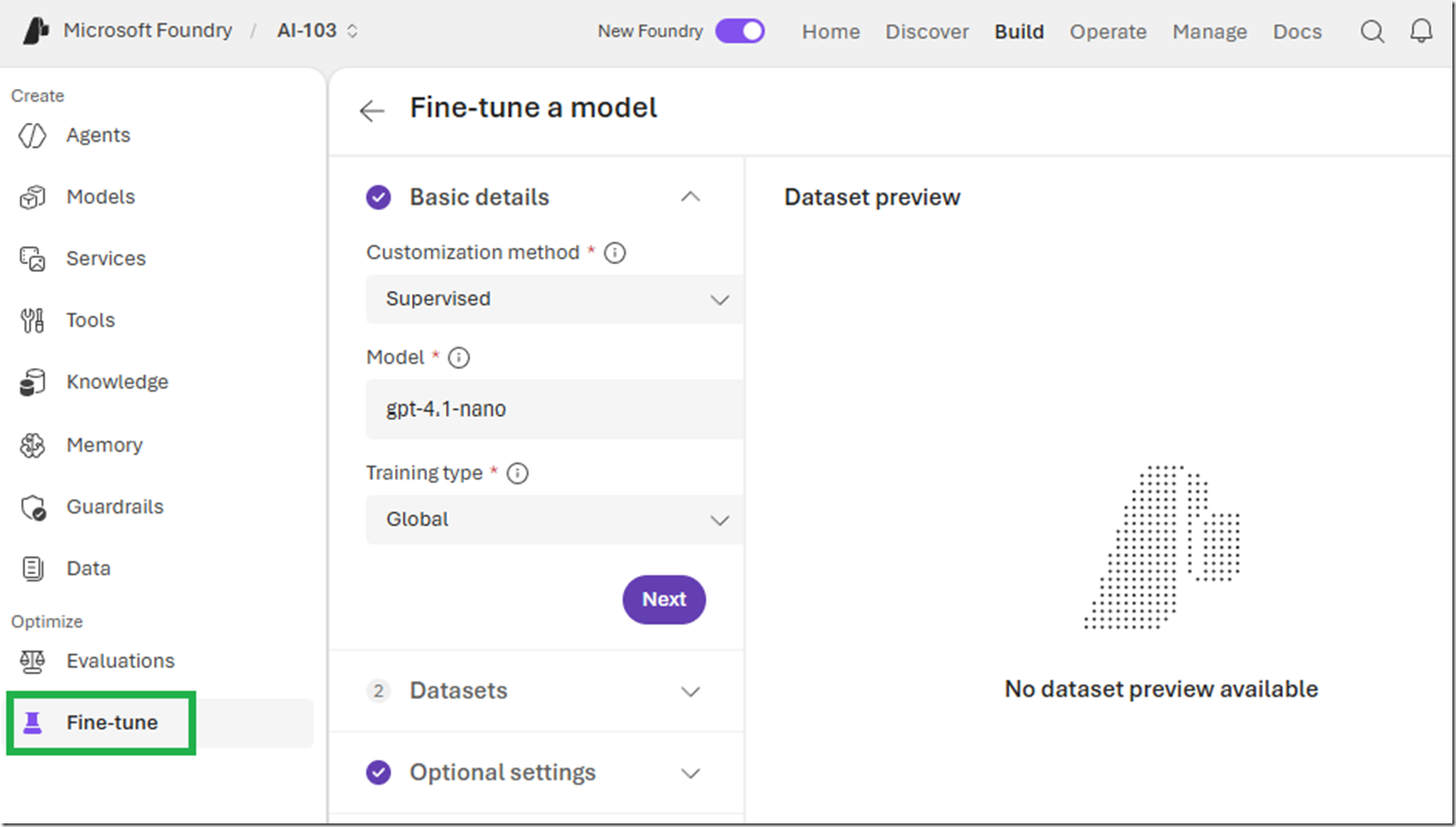Open the Training type Global dropdown

555,520
